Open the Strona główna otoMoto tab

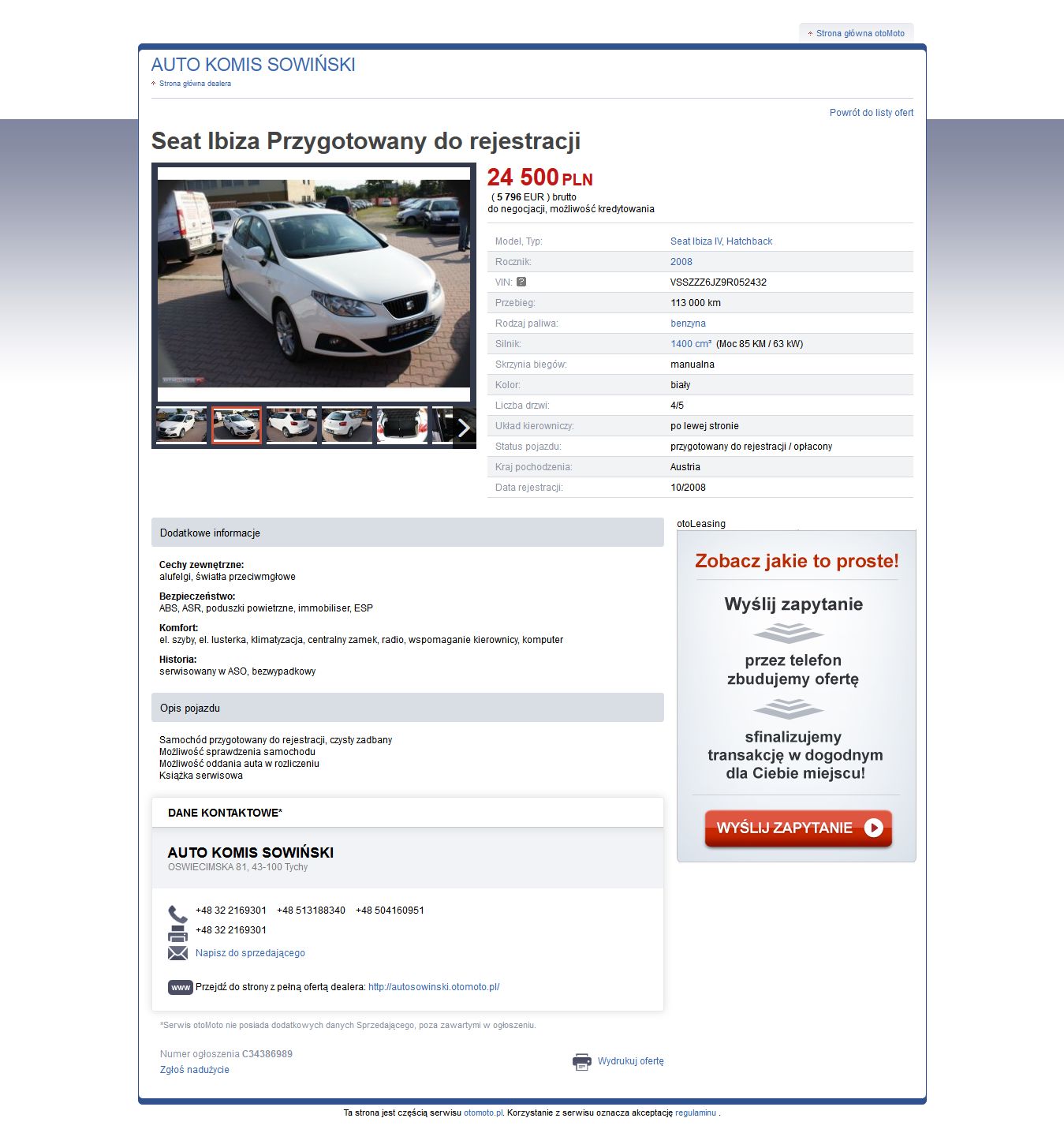857,33
